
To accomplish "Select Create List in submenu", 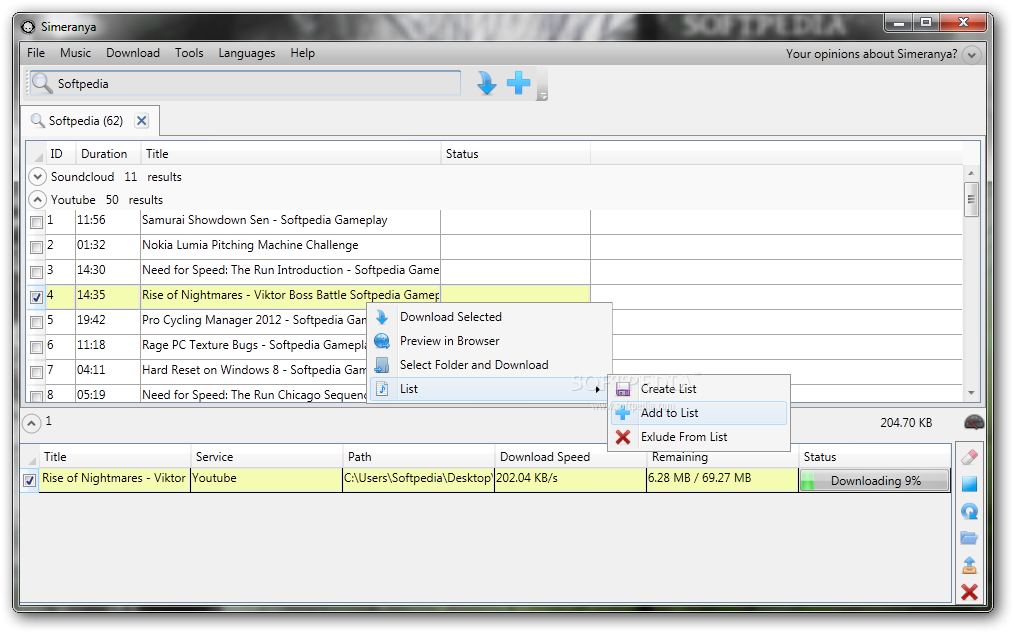I will tap(699, 389).
